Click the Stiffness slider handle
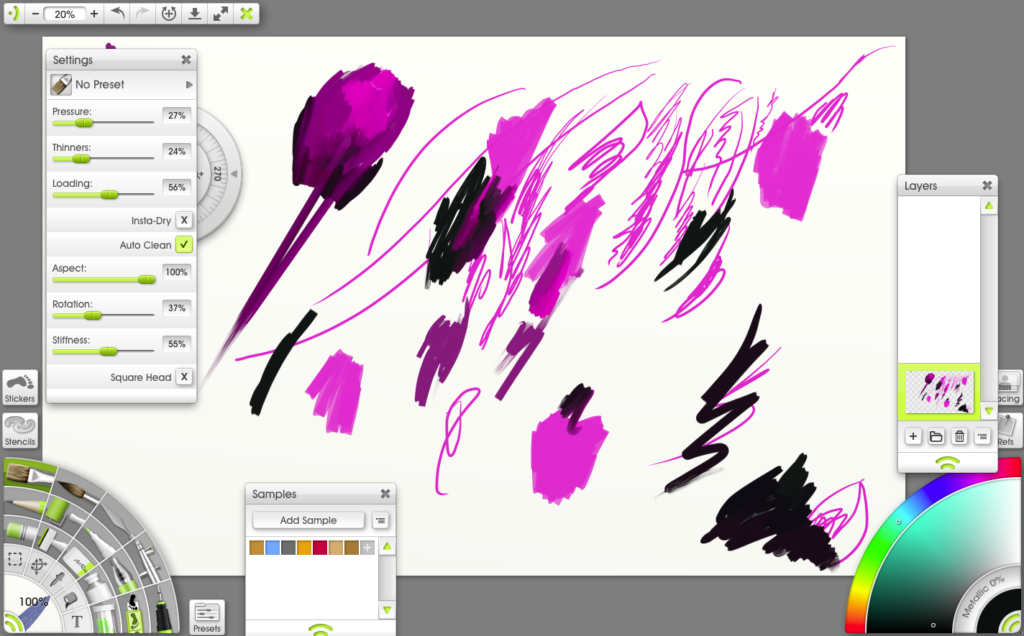 (108, 351)
